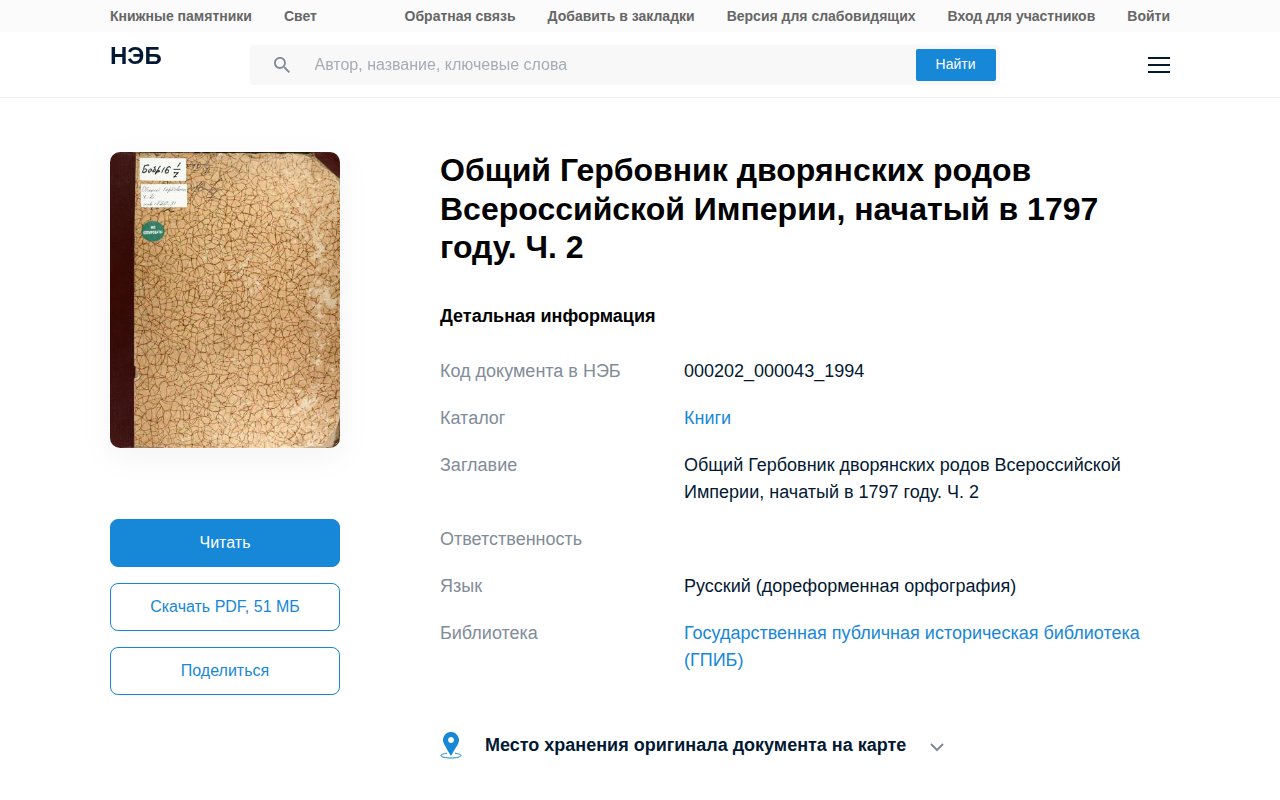Open Обратная связь link
1280x800 pixels.
pyautogui.click(x=460, y=16)
